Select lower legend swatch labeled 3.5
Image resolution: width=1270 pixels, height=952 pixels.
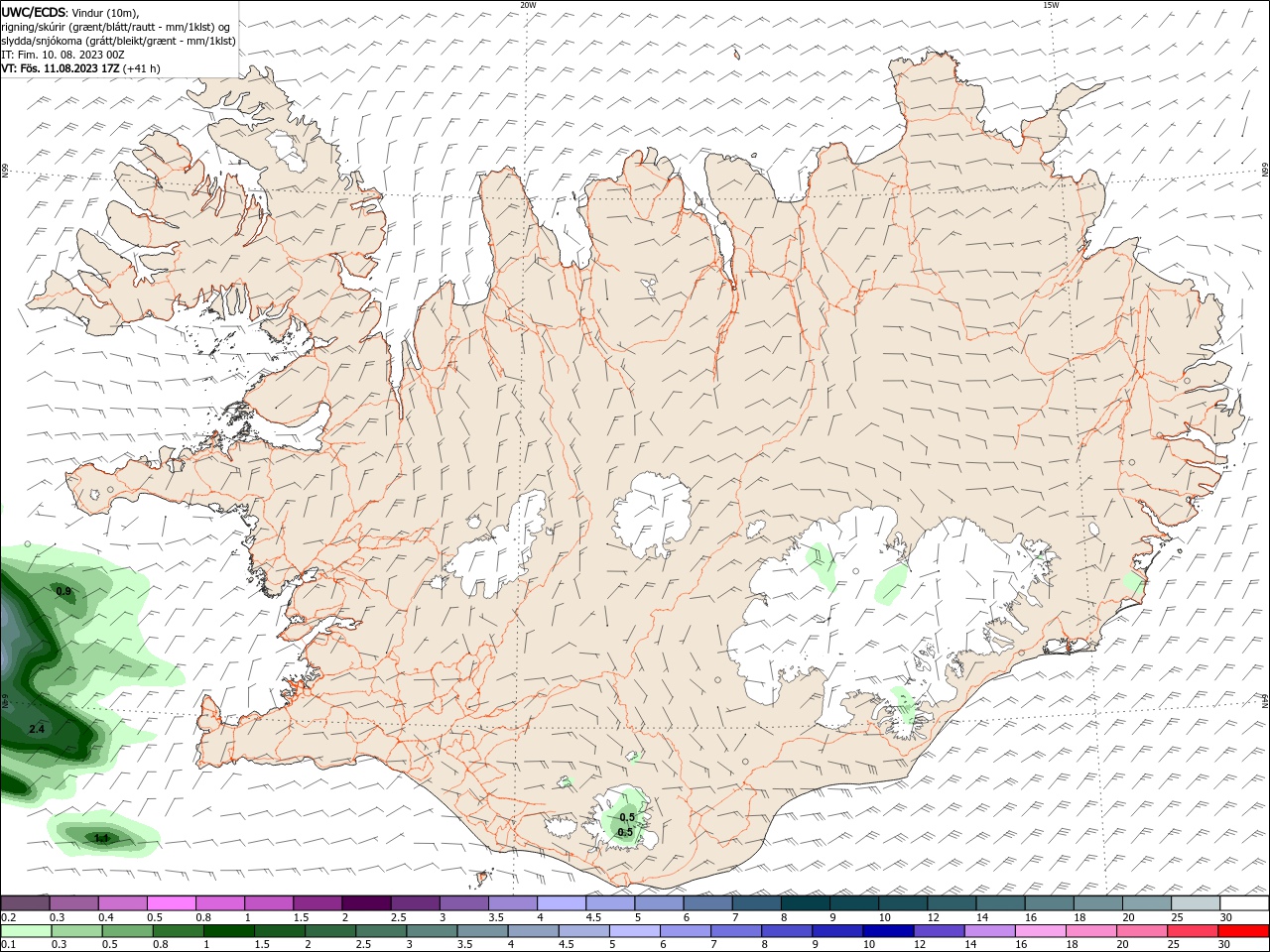tap(481, 931)
